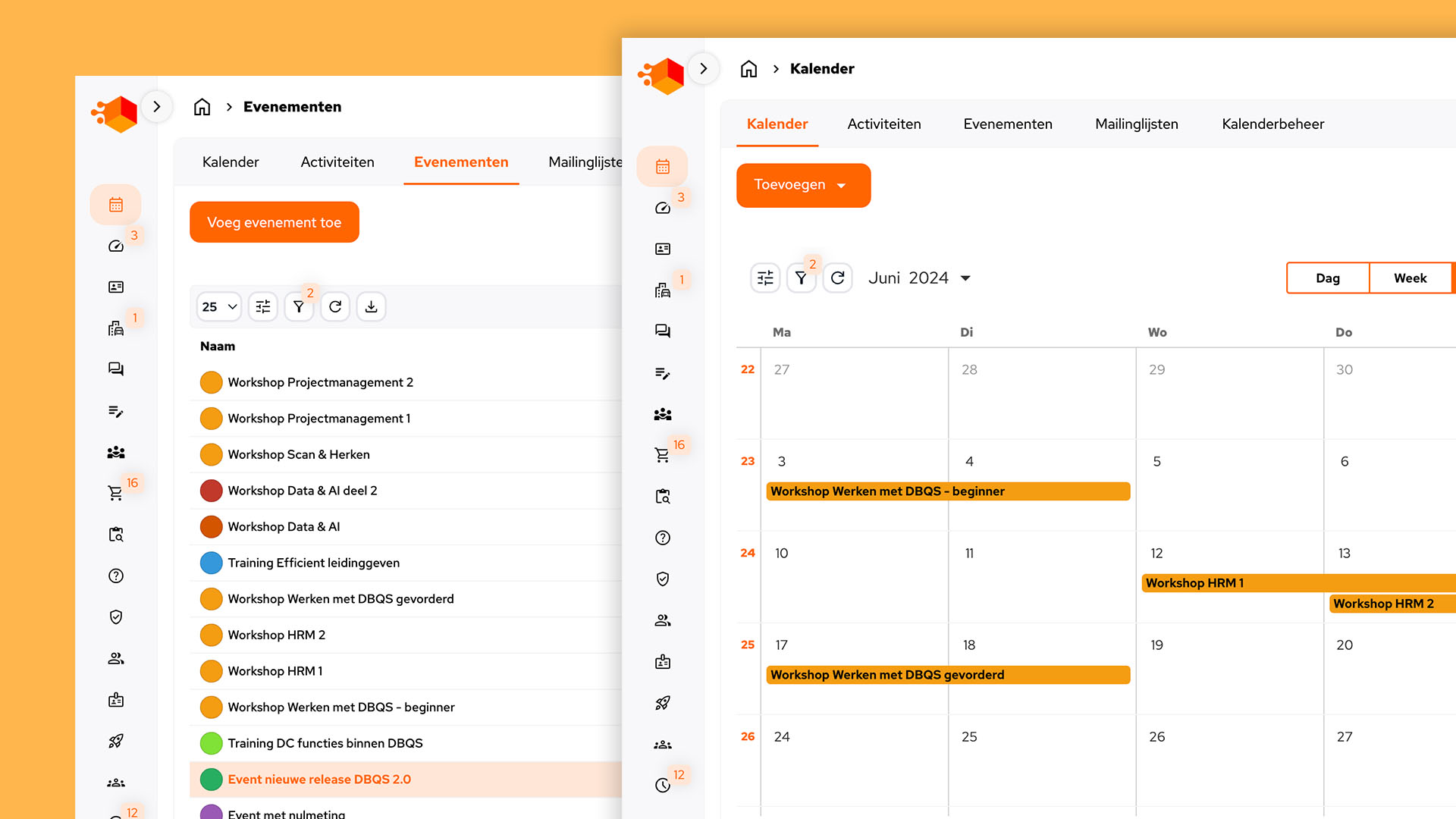This screenshot has height=819, width=1456.
Task: Switch the calendar to Dag view
Action: [1327, 278]
